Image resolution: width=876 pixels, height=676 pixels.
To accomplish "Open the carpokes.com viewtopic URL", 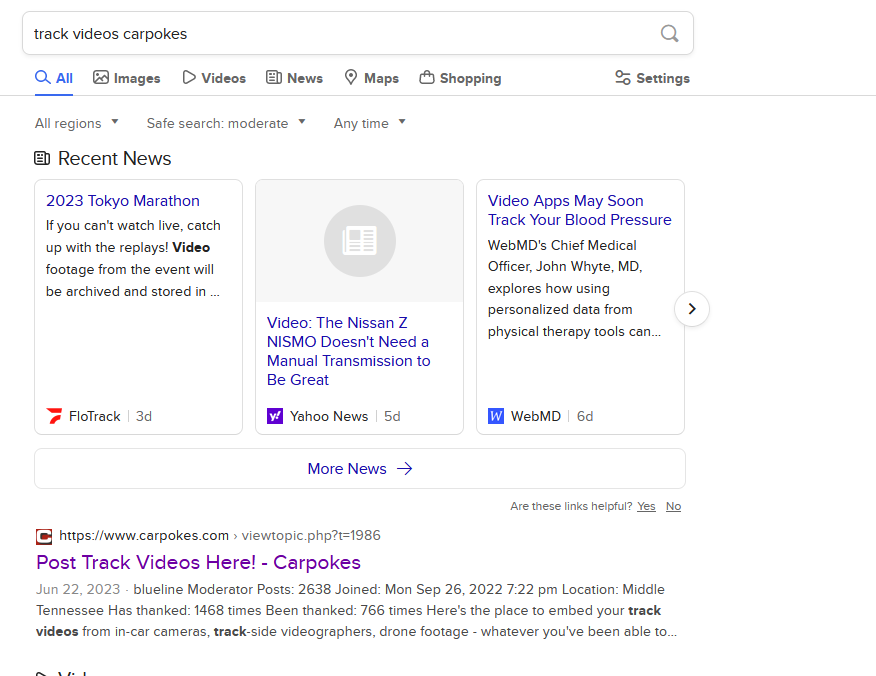I will pyautogui.click(x=220, y=535).
